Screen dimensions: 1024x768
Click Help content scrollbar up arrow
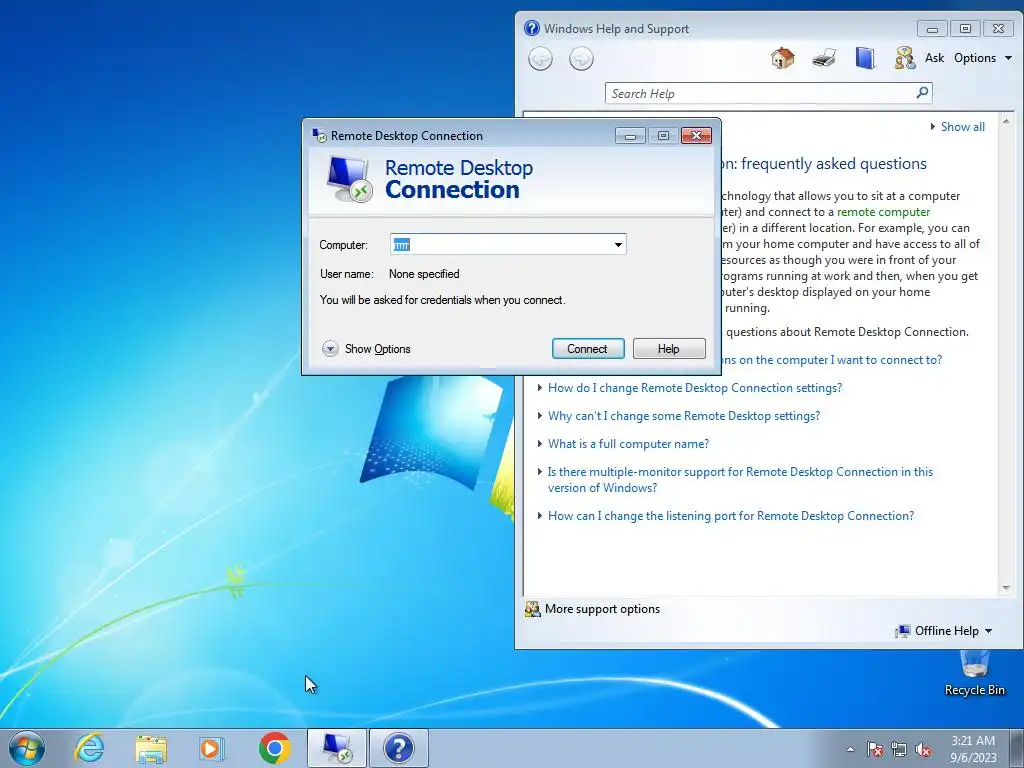pyautogui.click(x=1006, y=121)
